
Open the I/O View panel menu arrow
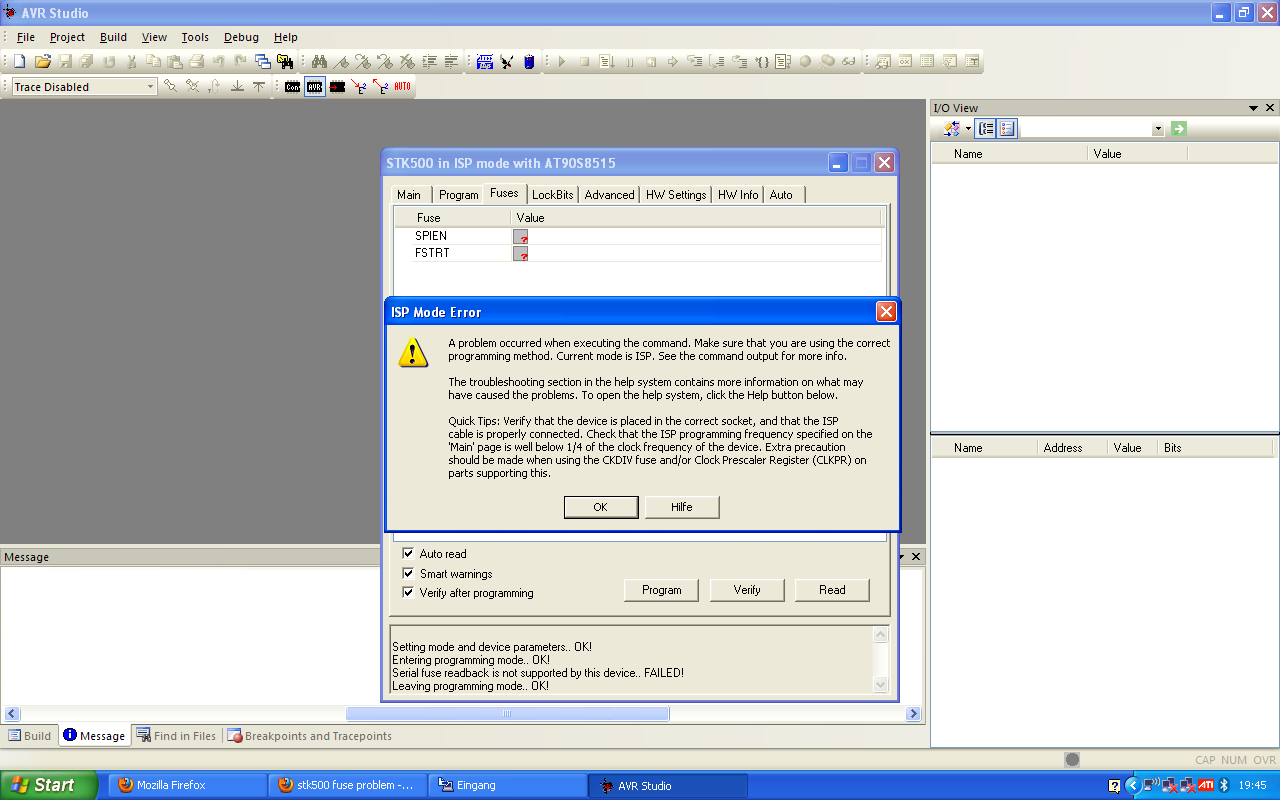tap(1253, 108)
